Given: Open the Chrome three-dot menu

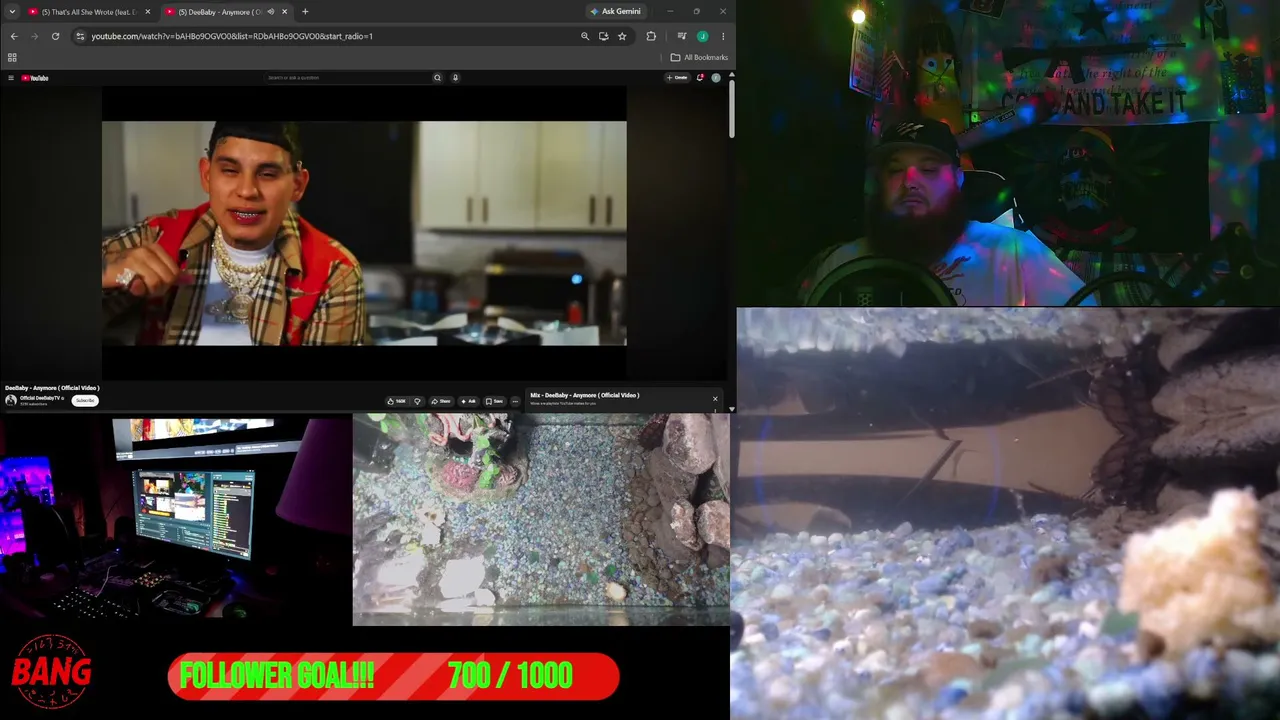Looking at the screenshot, I should [x=723, y=36].
